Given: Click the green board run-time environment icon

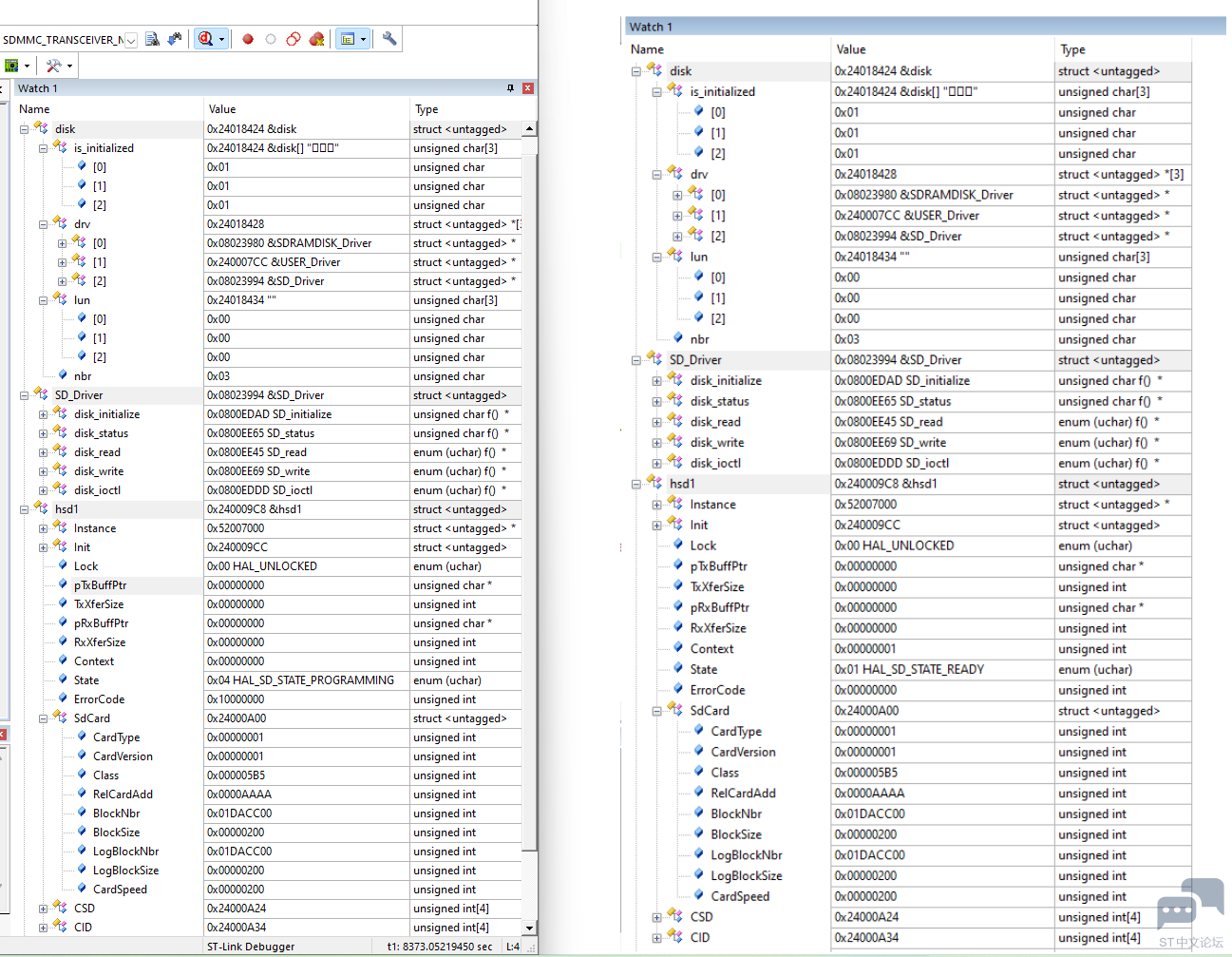Looking at the screenshot, I should click(12, 66).
